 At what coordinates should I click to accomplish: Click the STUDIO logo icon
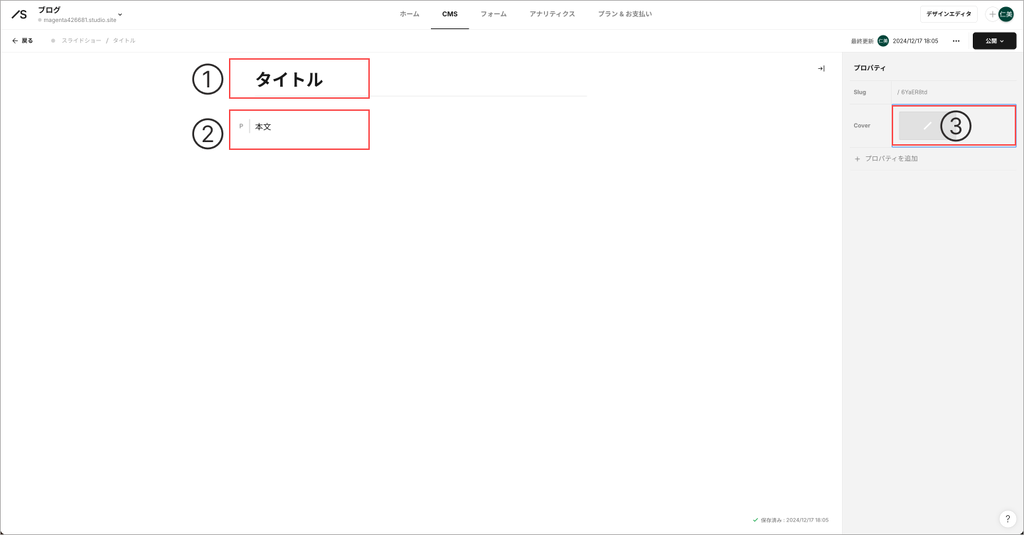pyautogui.click(x=19, y=14)
